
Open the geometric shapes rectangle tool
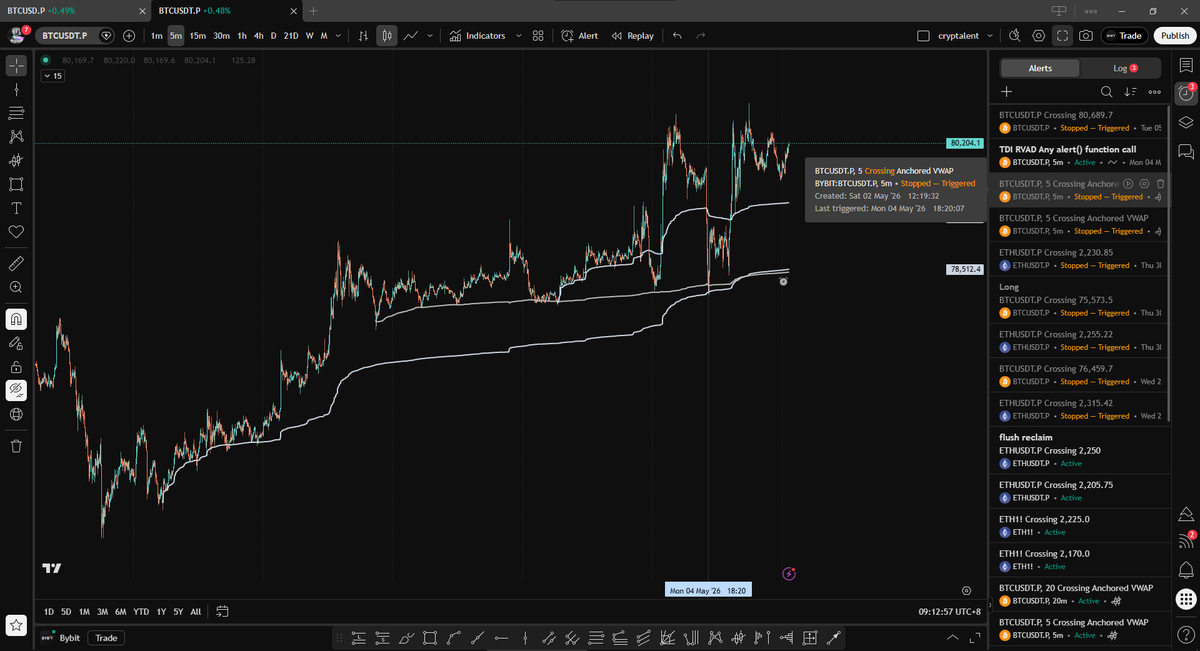click(16, 184)
